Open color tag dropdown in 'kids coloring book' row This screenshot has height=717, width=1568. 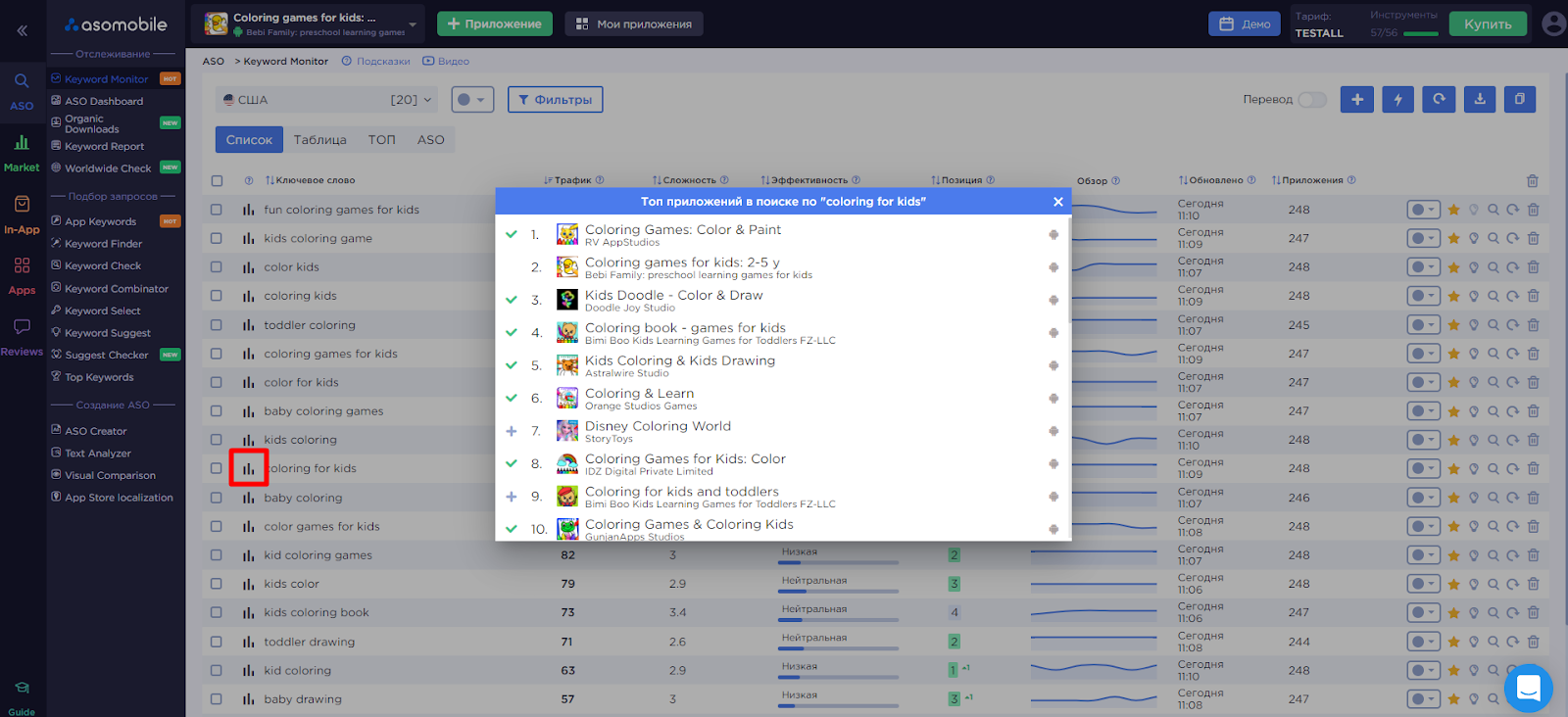pos(1423,612)
